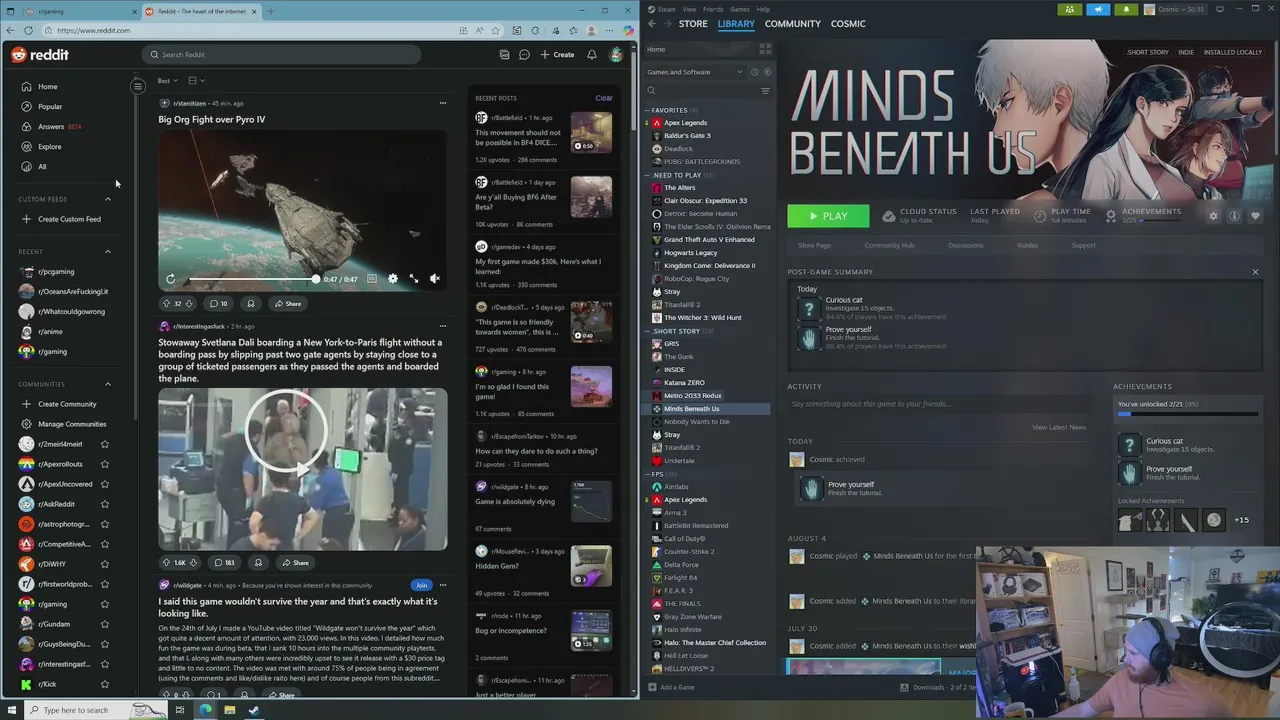This screenshot has width=1280, height=720.
Task: Open Steam View menu
Action: pos(689,9)
